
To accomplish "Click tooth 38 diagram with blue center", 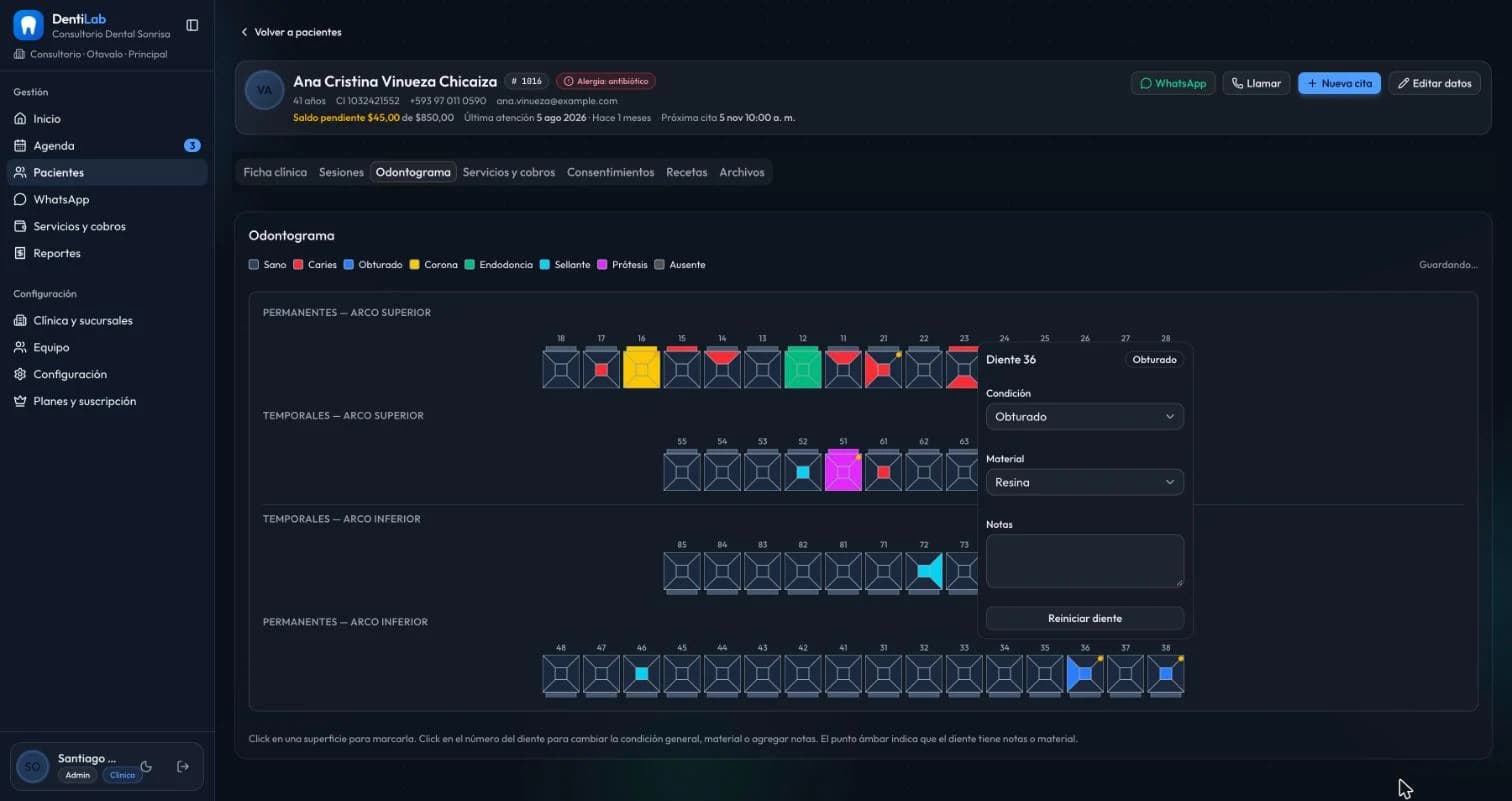I will pos(1165,674).
